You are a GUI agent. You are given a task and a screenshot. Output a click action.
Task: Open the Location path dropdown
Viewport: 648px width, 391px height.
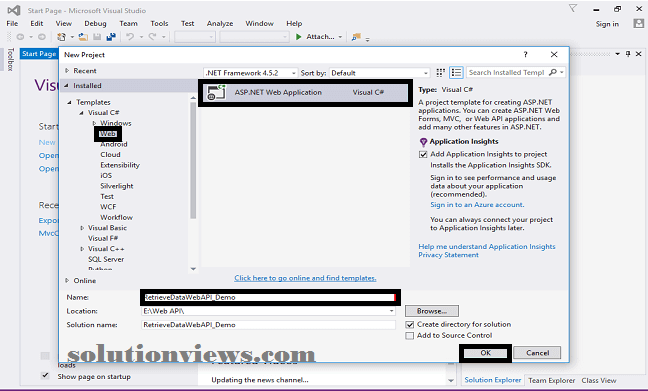point(391,311)
